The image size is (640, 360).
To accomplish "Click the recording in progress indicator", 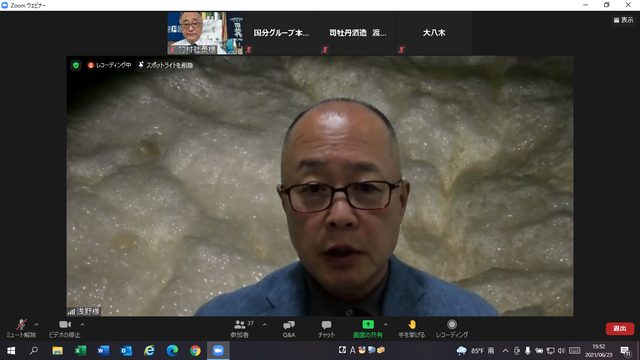I will 109,65.
